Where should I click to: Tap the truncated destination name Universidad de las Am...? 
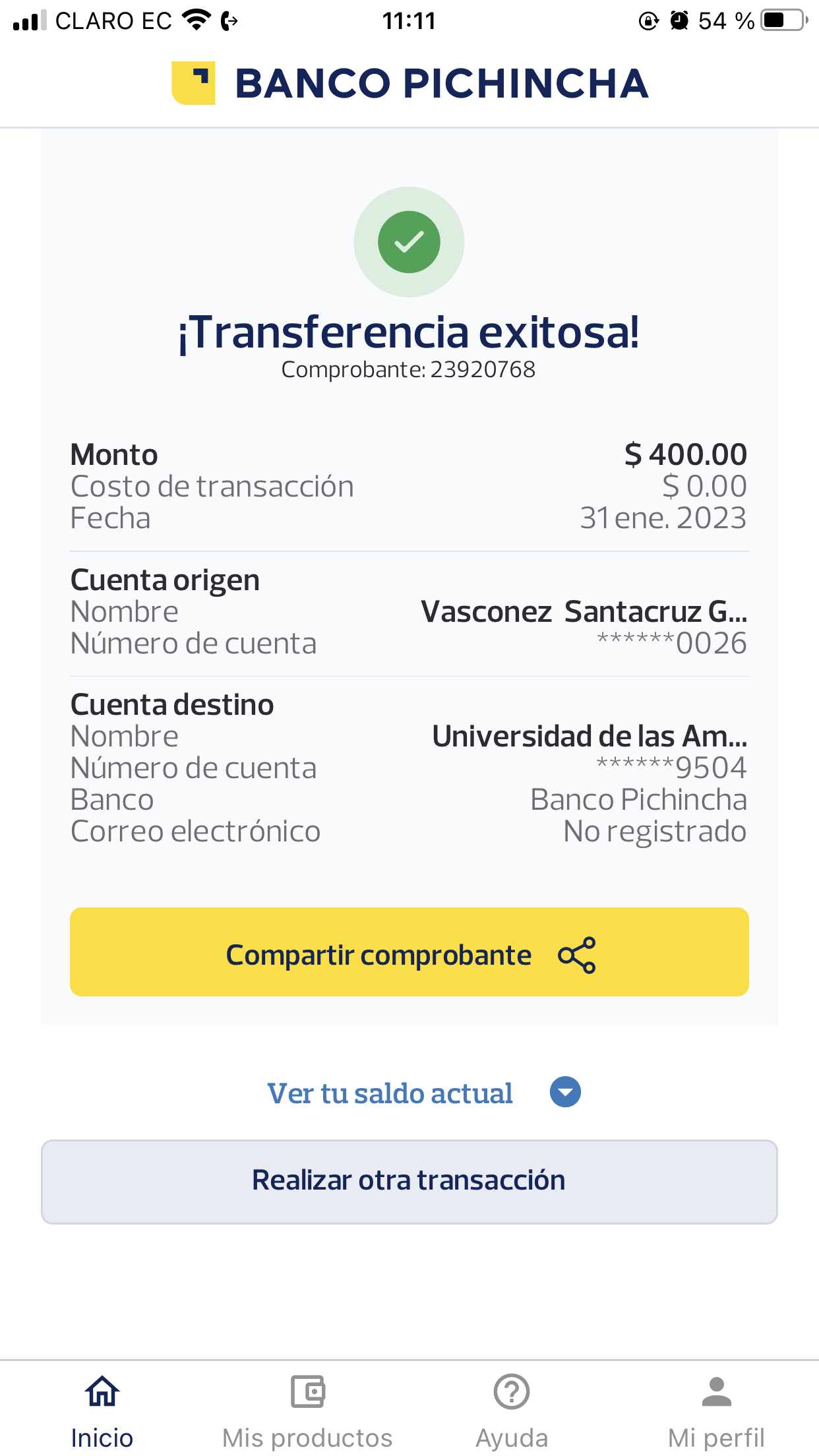coord(589,737)
